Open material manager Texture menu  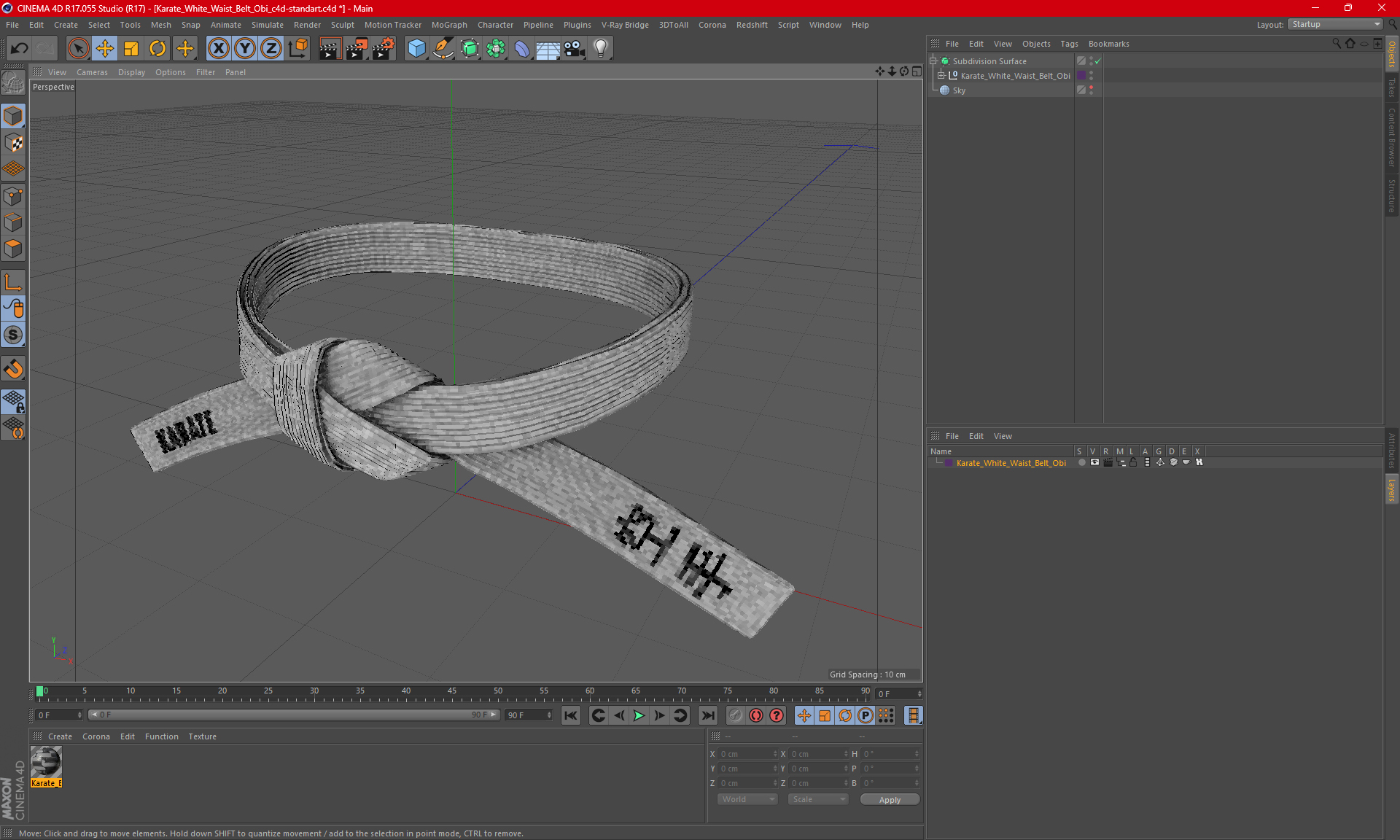[x=202, y=736]
